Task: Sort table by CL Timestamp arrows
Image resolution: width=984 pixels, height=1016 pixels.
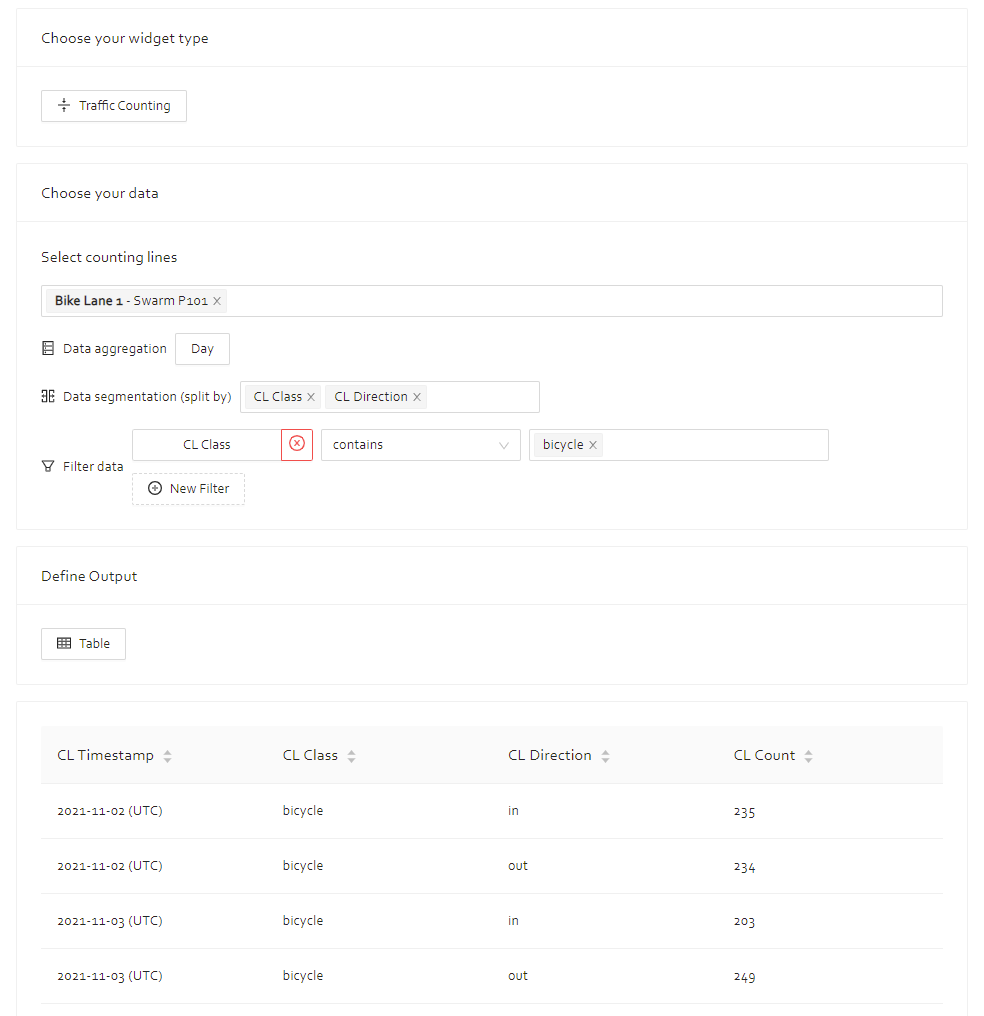Action: pos(167,756)
